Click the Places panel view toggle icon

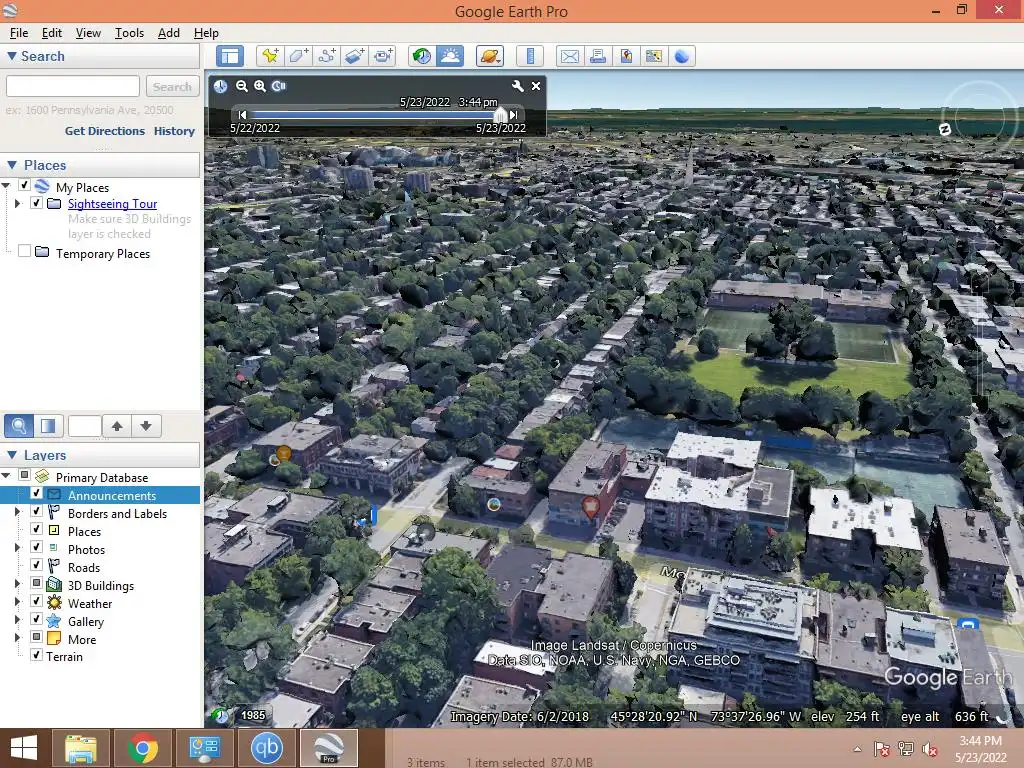point(48,426)
